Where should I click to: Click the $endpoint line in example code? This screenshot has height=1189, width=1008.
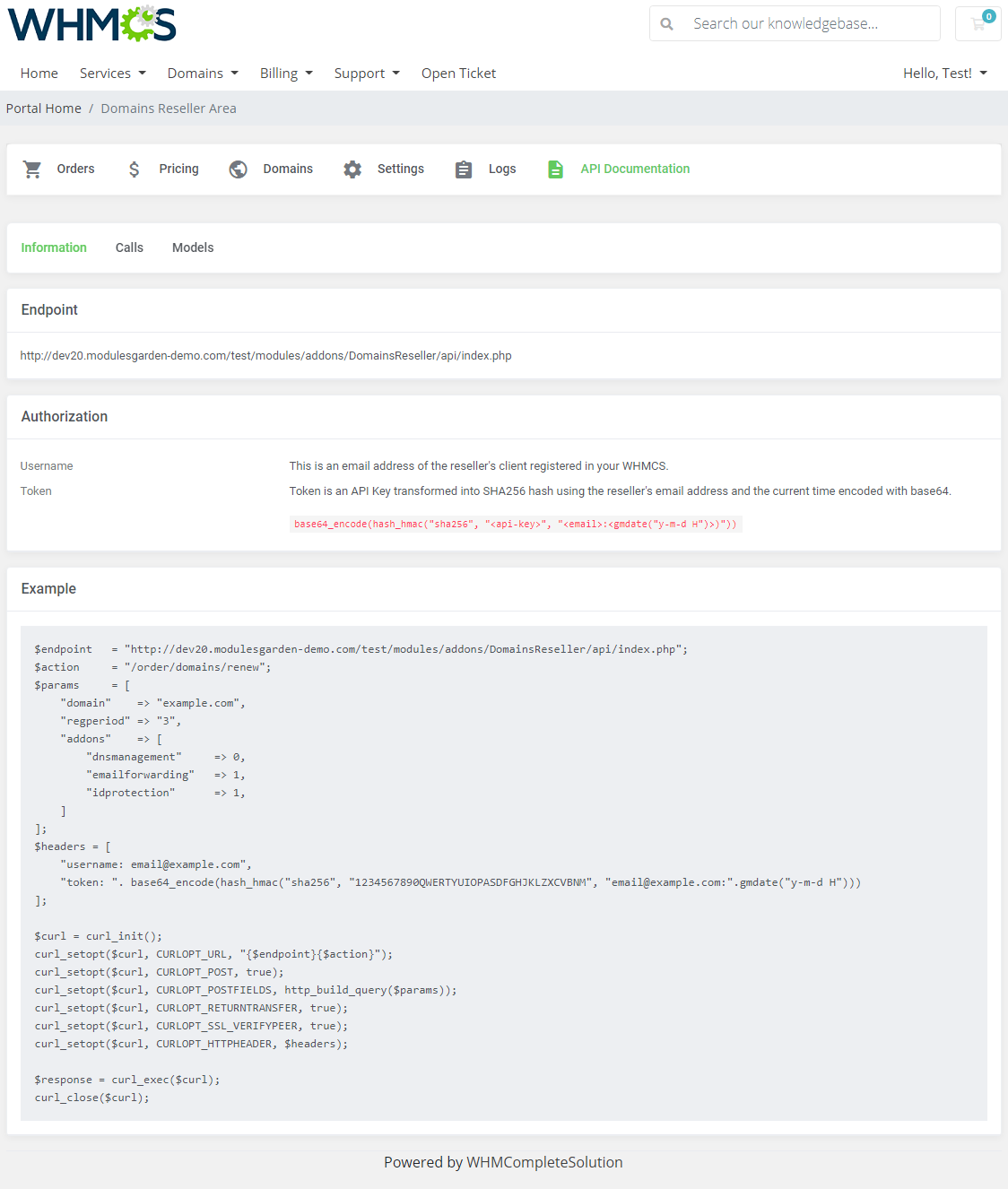[x=361, y=649]
